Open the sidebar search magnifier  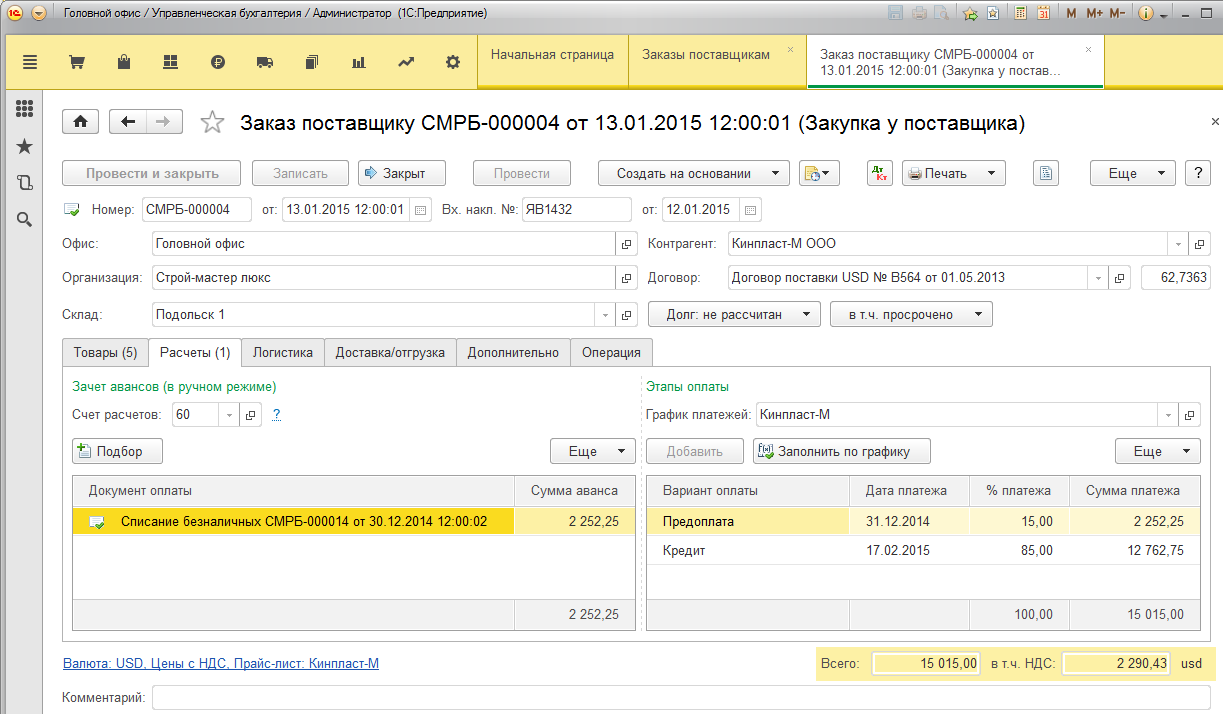25,219
